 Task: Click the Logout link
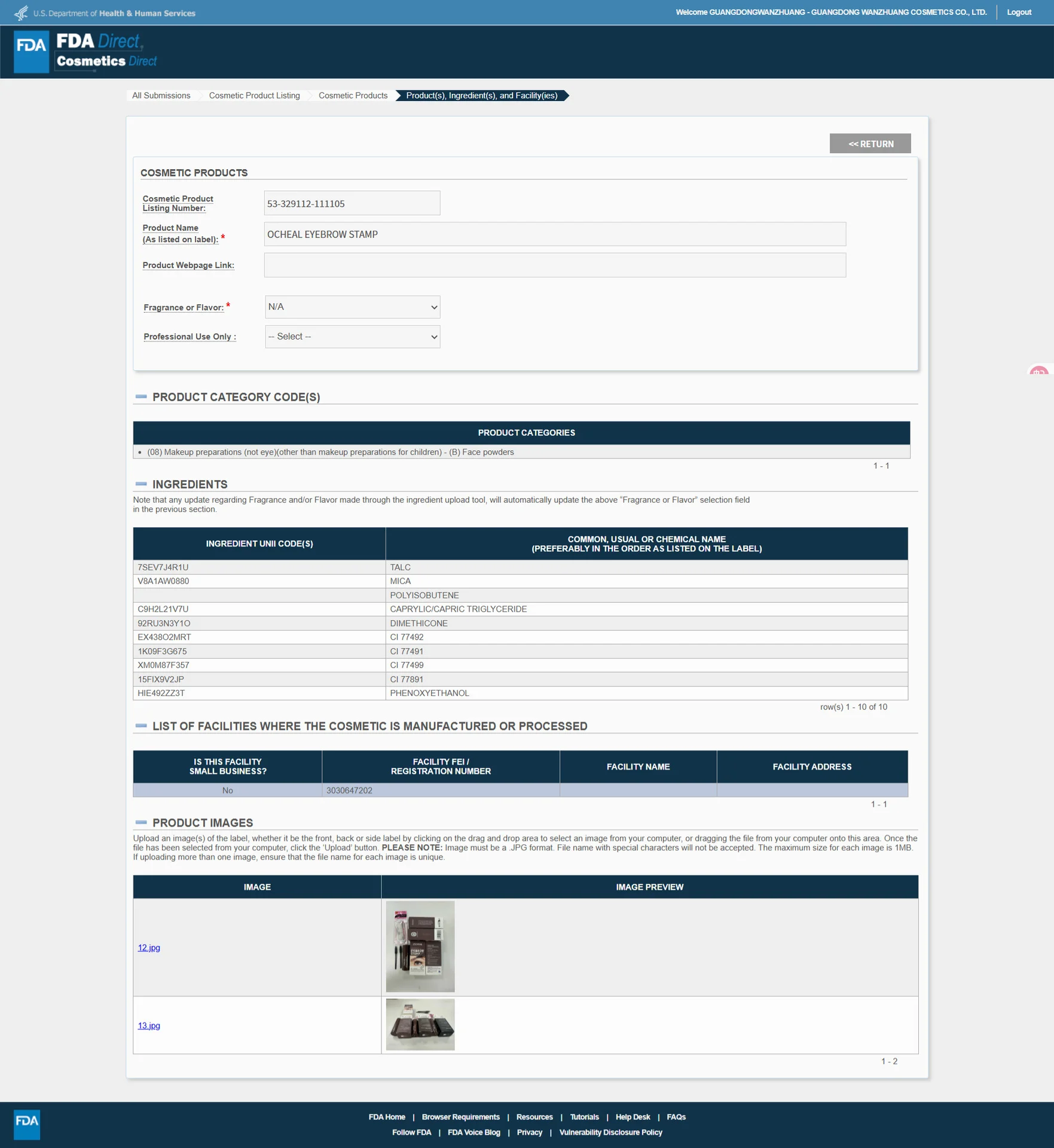click(1019, 12)
